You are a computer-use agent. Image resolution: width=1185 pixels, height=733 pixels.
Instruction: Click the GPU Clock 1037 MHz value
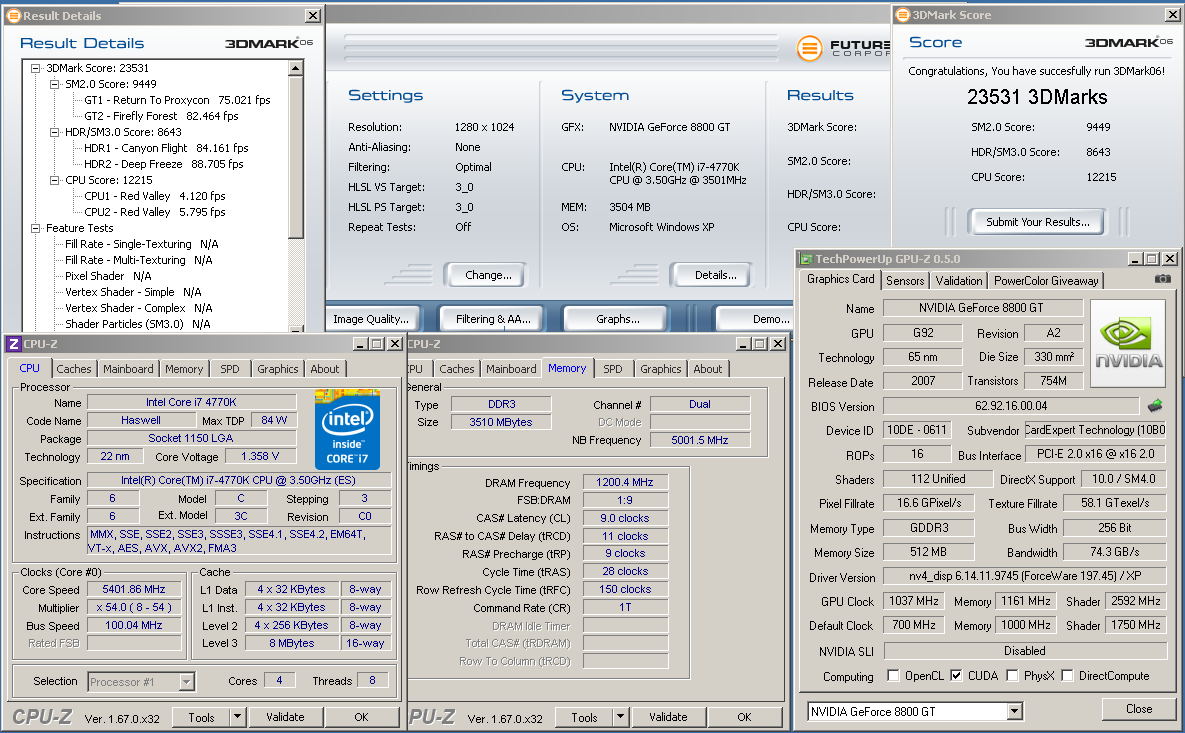pyautogui.click(x=914, y=601)
